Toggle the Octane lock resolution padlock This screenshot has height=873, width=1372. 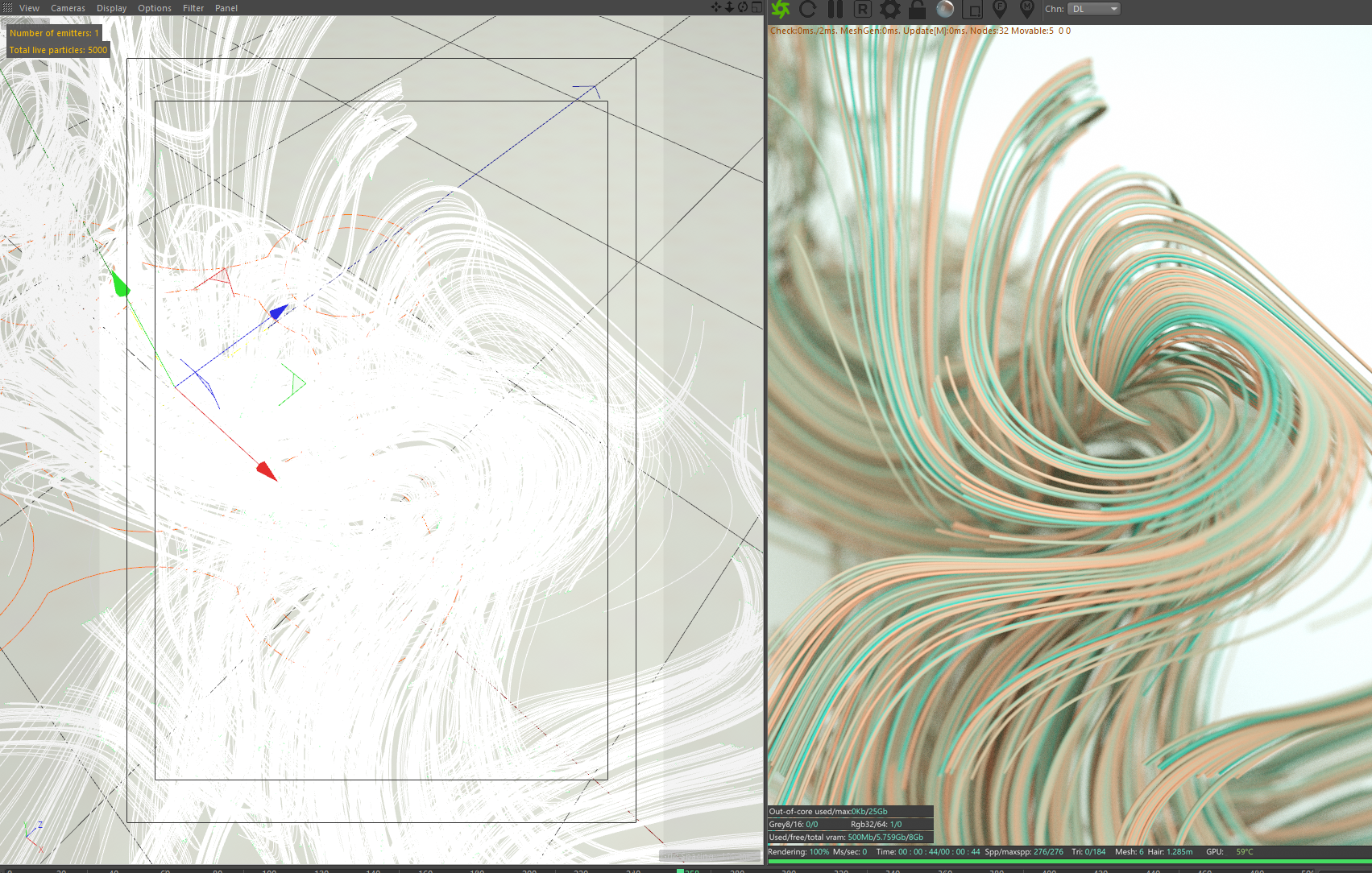(x=918, y=9)
